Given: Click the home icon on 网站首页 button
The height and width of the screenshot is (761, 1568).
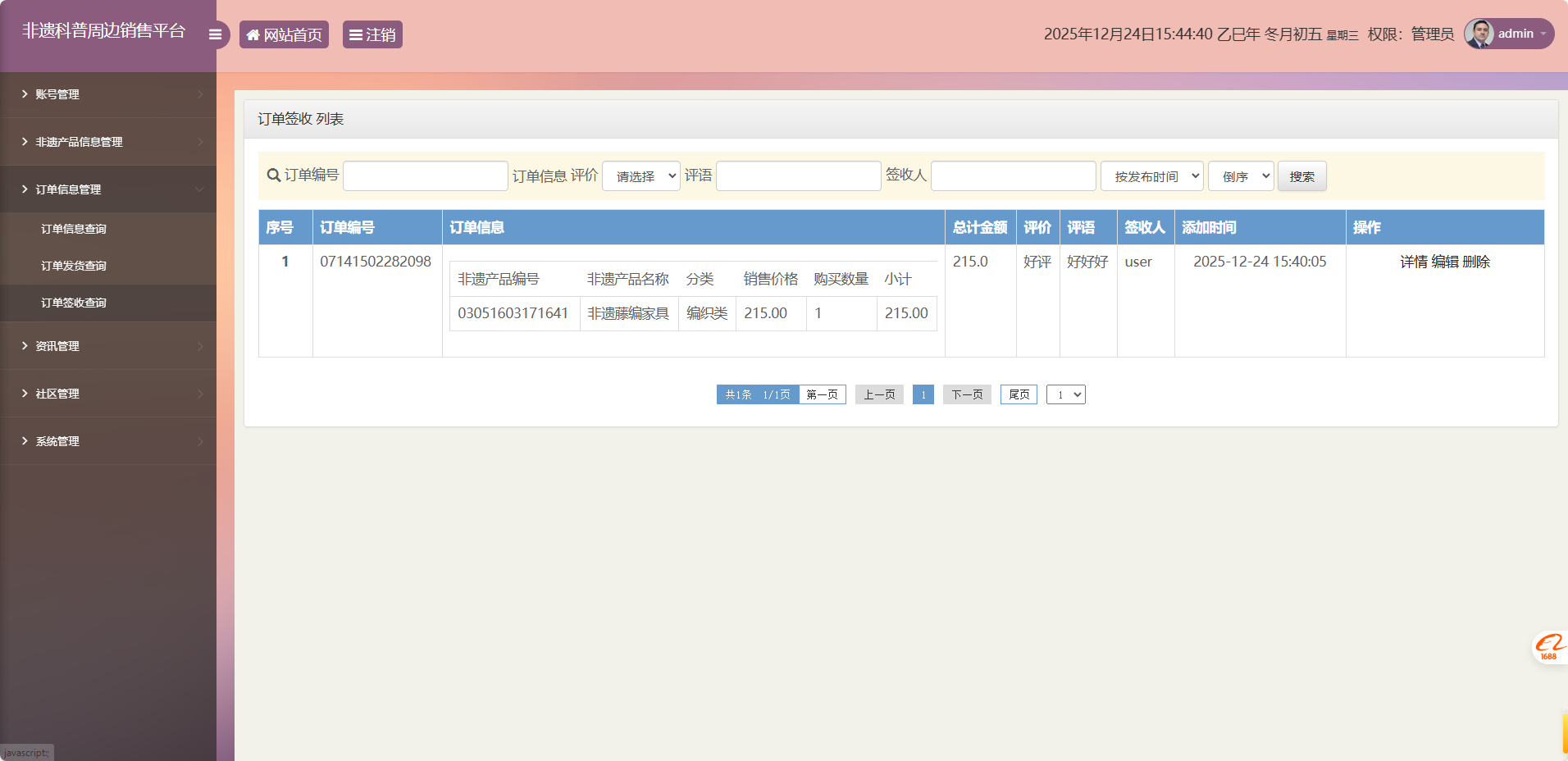Looking at the screenshot, I should click(x=253, y=34).
